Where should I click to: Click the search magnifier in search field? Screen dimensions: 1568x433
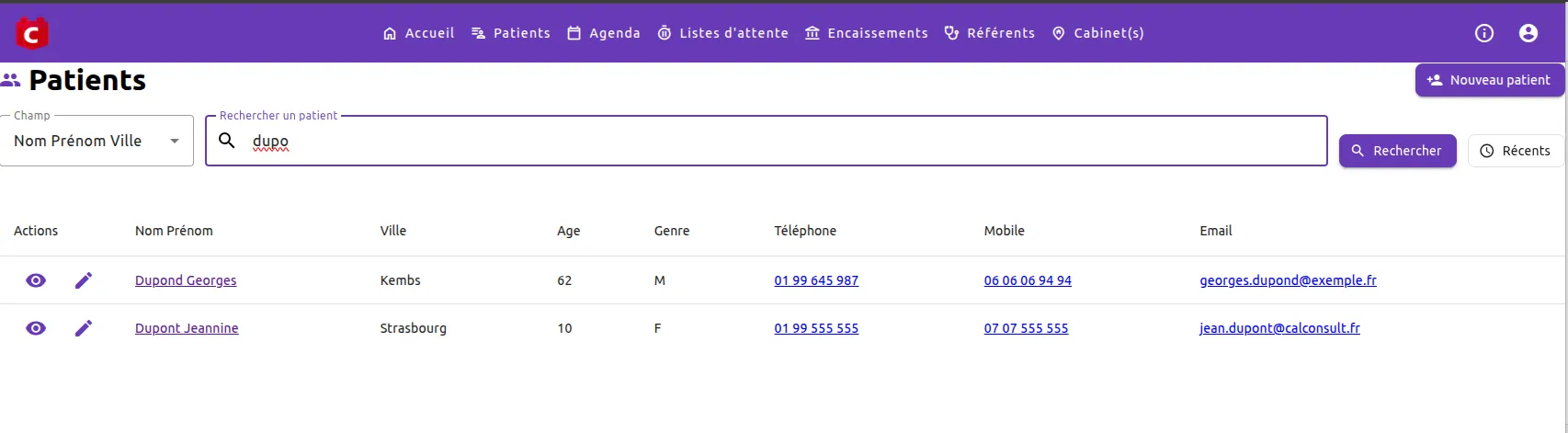point(227,141)
